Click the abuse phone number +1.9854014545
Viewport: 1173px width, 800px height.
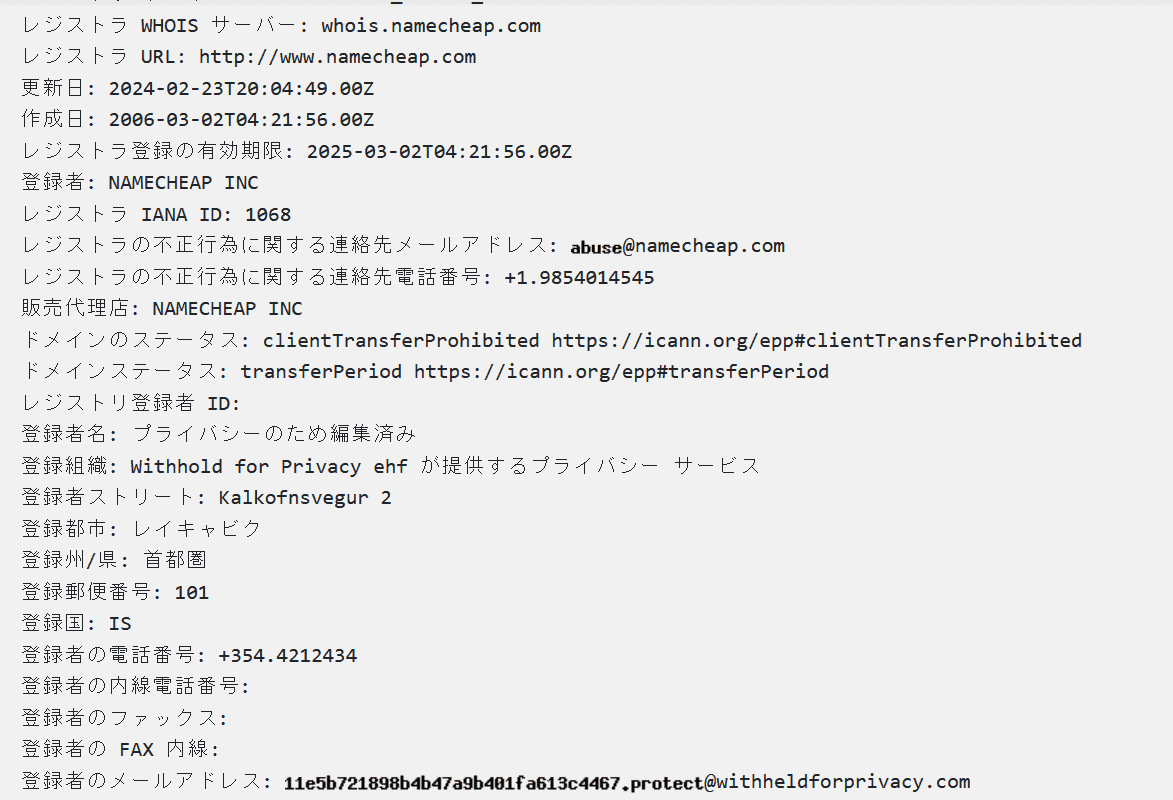click(x=579, y=278)
